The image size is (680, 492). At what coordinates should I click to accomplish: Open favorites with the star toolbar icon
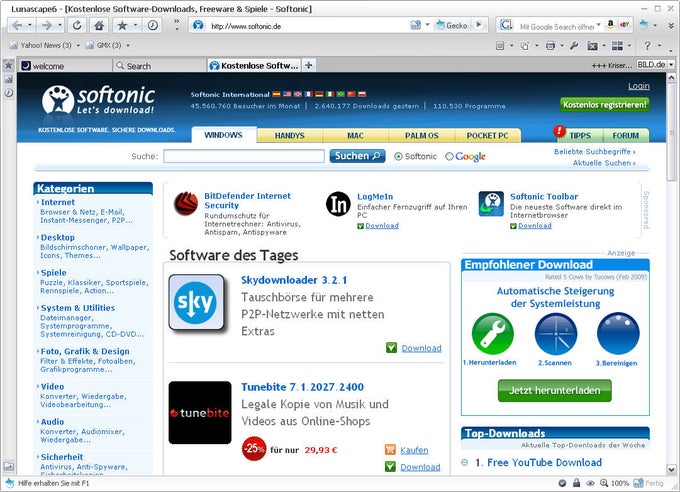pos(122,26)
